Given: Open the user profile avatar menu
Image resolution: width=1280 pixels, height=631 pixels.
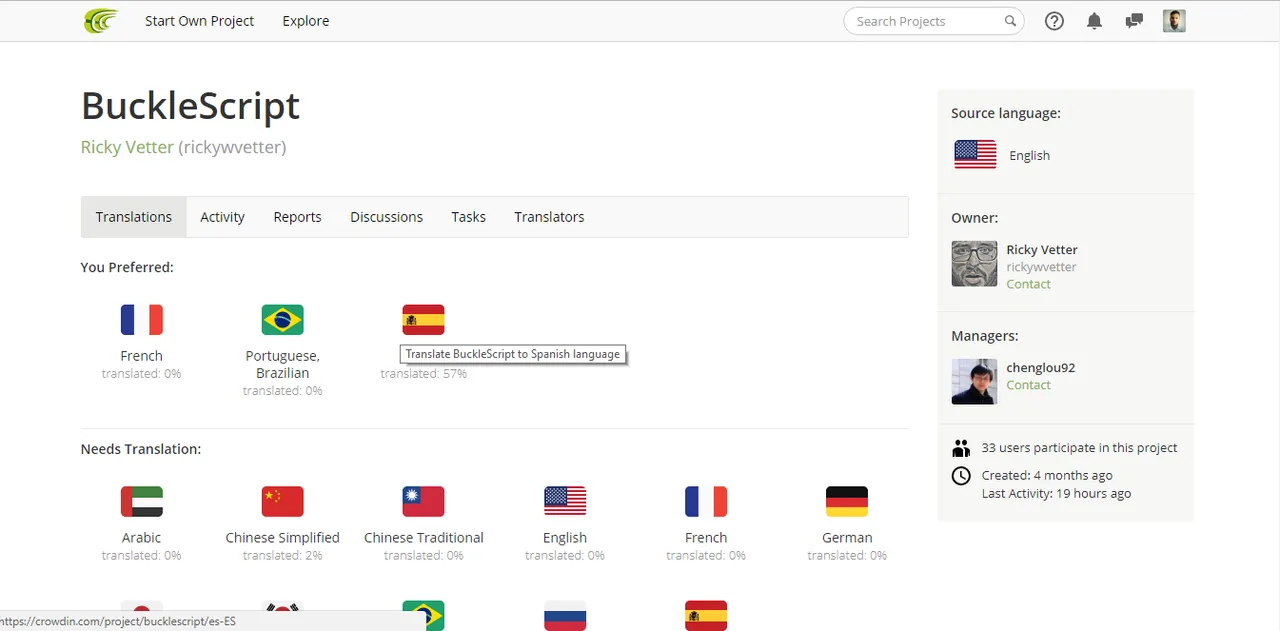Looking at the screenshot, I should point(1174,21).
